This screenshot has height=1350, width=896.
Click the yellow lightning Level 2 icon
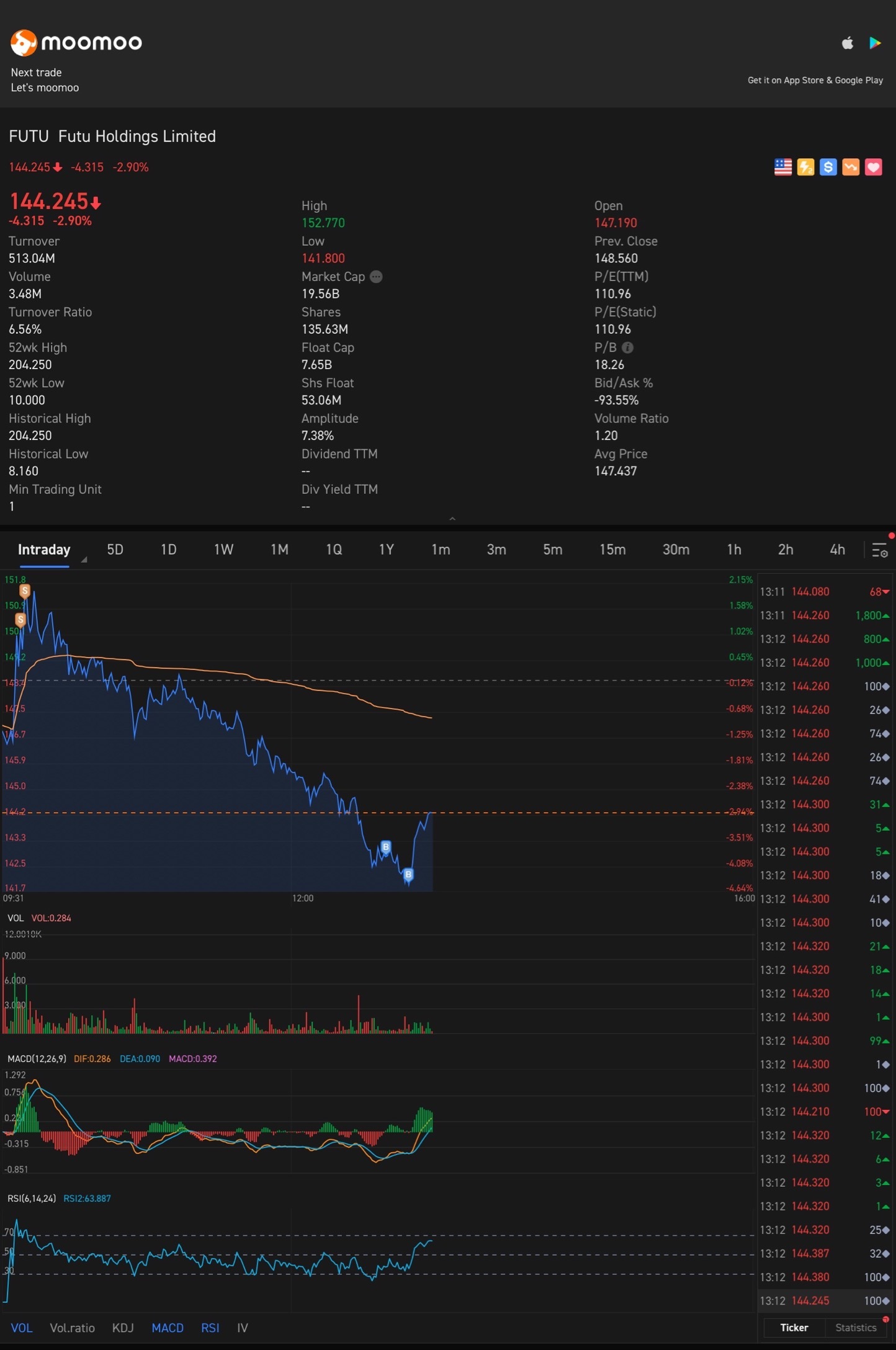[x=805, y=167]
